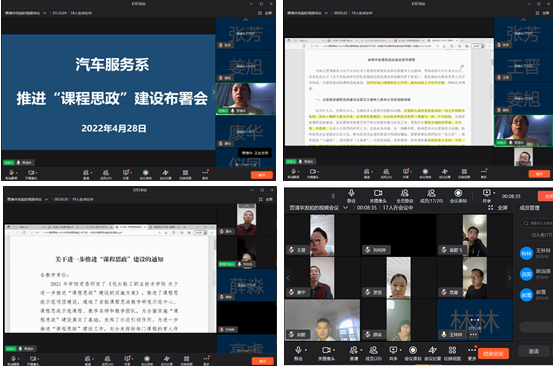Open the More menu with three dots in gallery meeting

[x=472, y=350]
